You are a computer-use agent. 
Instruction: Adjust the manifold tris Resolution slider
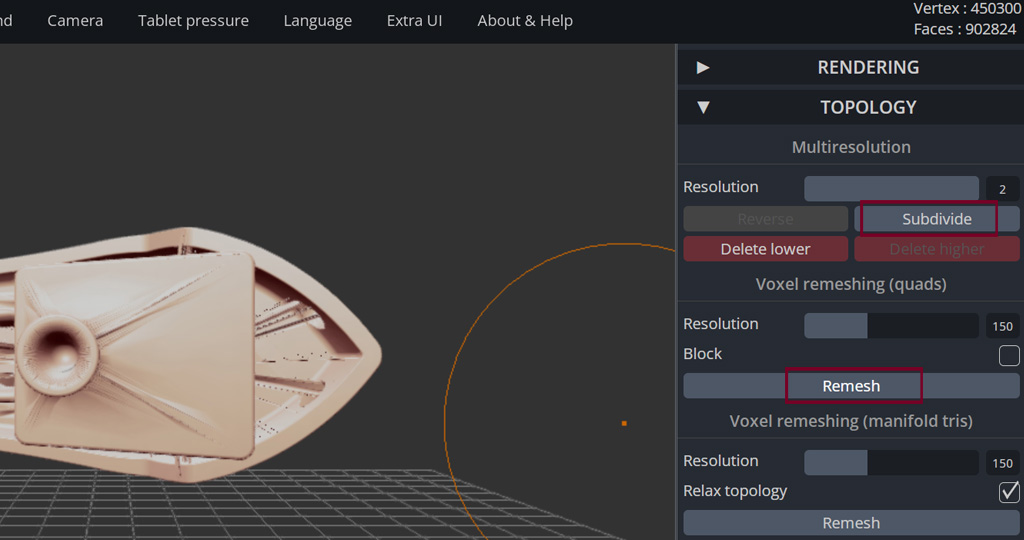[x=891, y=462]
